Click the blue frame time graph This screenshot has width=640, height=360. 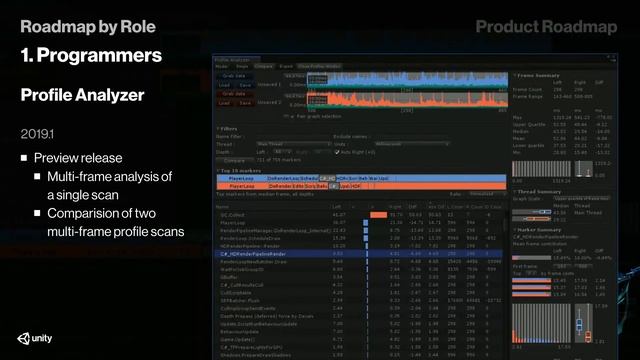tap(407, 80)
